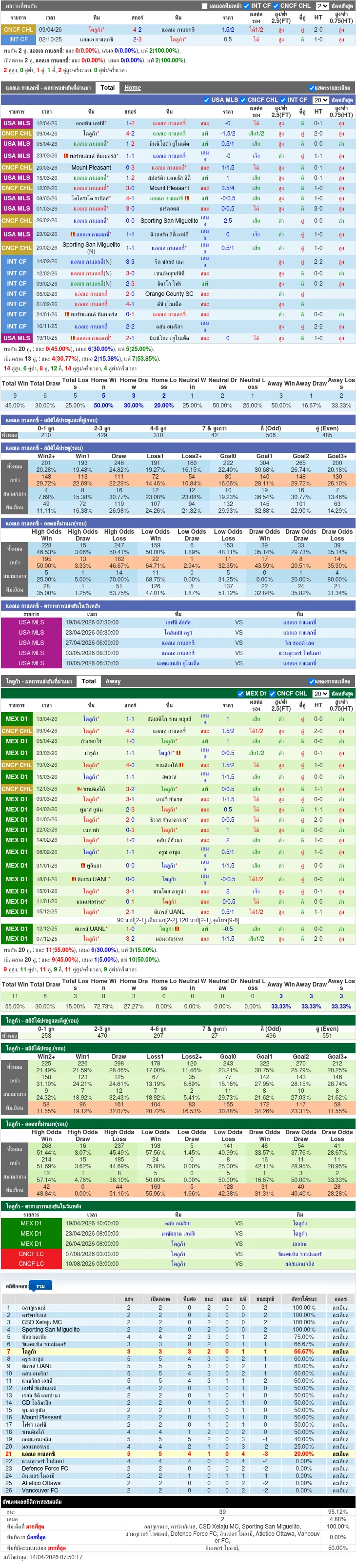This screenshot has height=1568, width=356.
Task: Toggle CNCF CHL filter in LA Galaxy results section
Action: [x=243, y=100]
